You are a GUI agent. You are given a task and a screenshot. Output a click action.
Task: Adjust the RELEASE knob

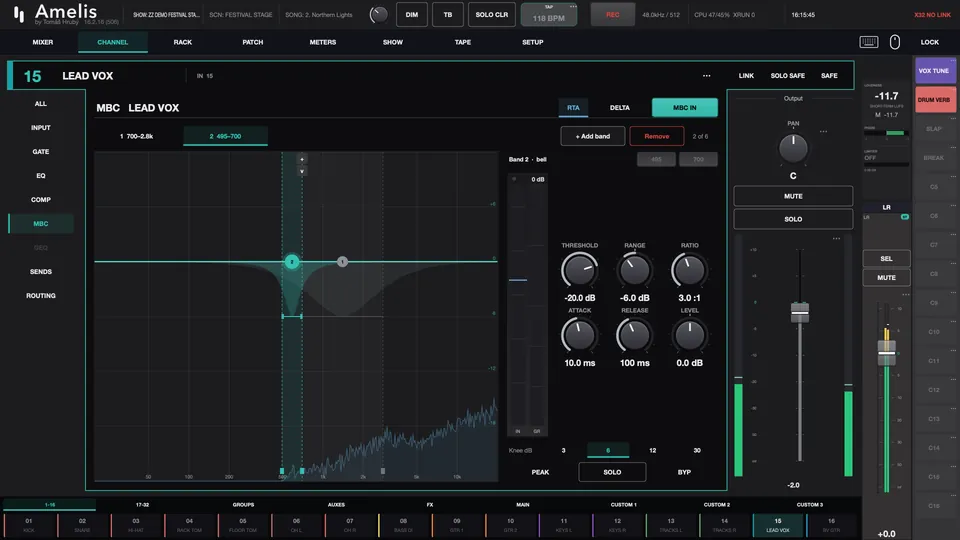click(x=634, y=336)
